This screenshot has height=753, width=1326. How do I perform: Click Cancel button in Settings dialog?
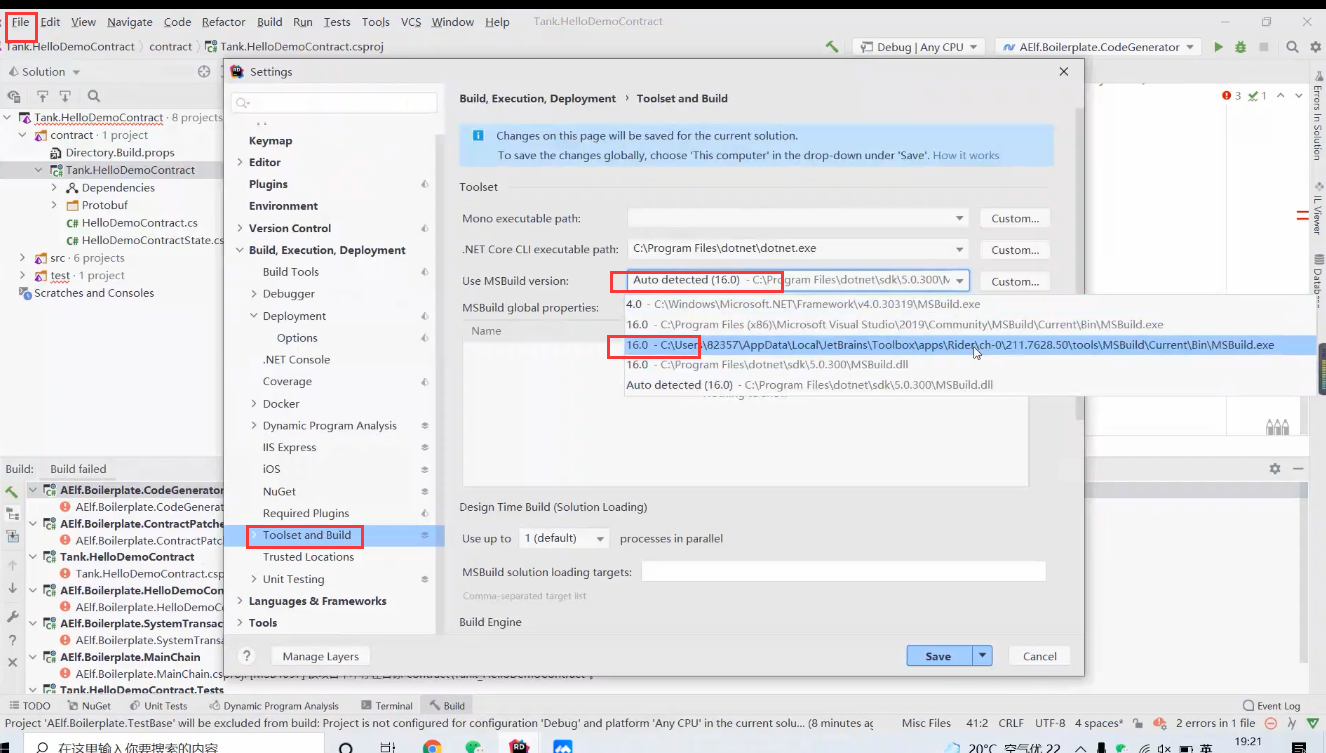(1040, 656)
